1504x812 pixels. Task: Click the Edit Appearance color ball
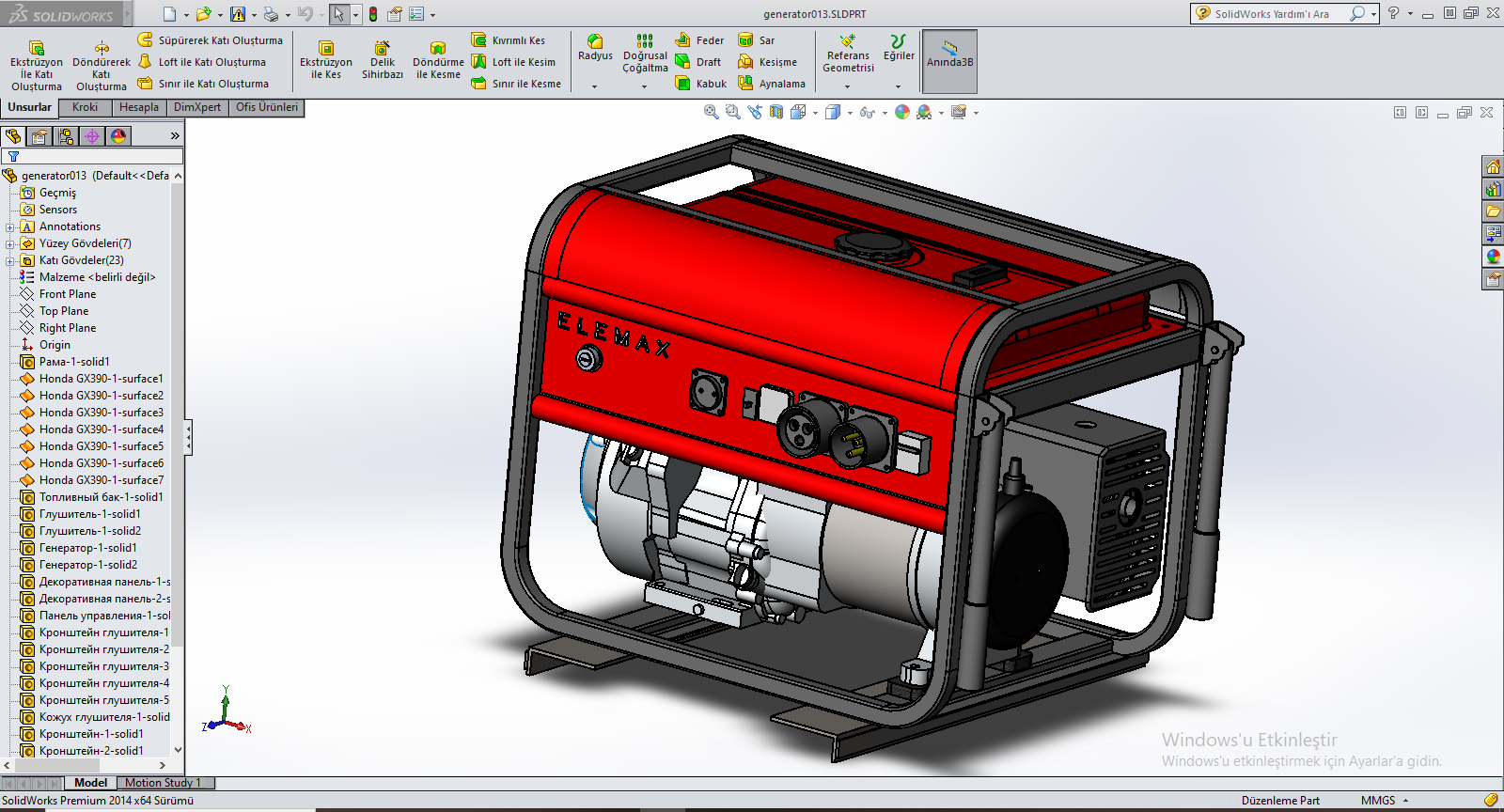click(902, 112)
